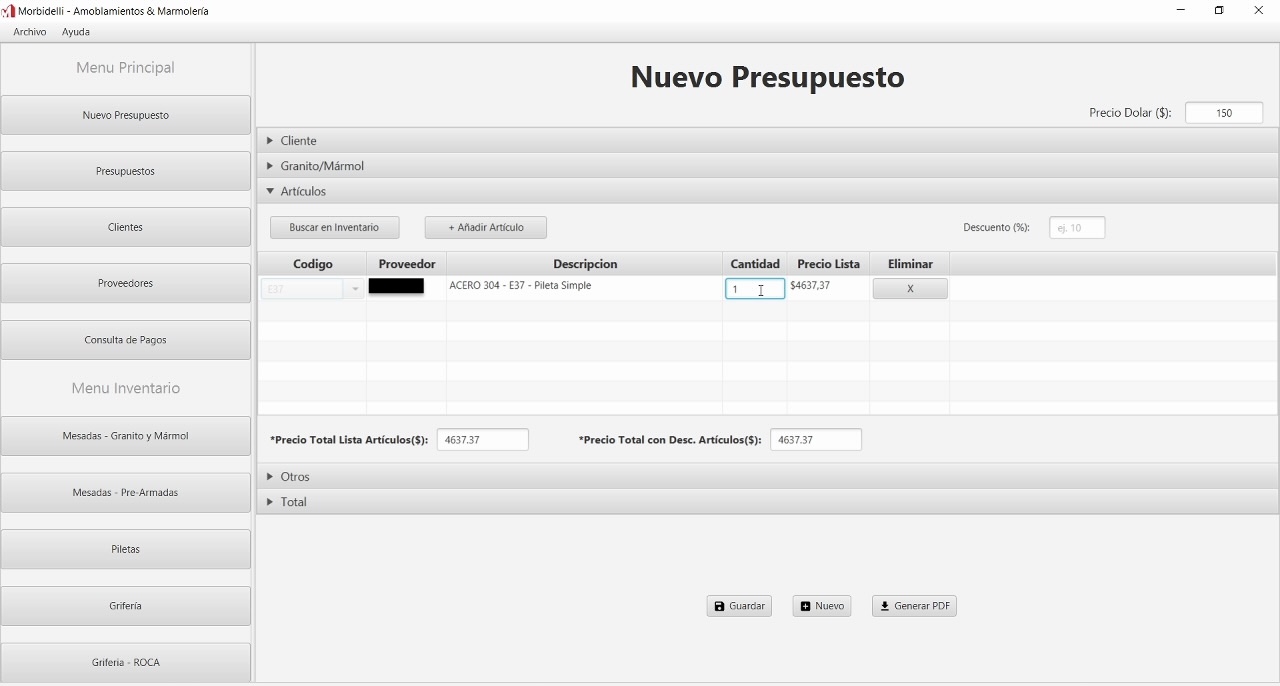Delete the article row with X button

pyautogui.click(x=910, y=289)
